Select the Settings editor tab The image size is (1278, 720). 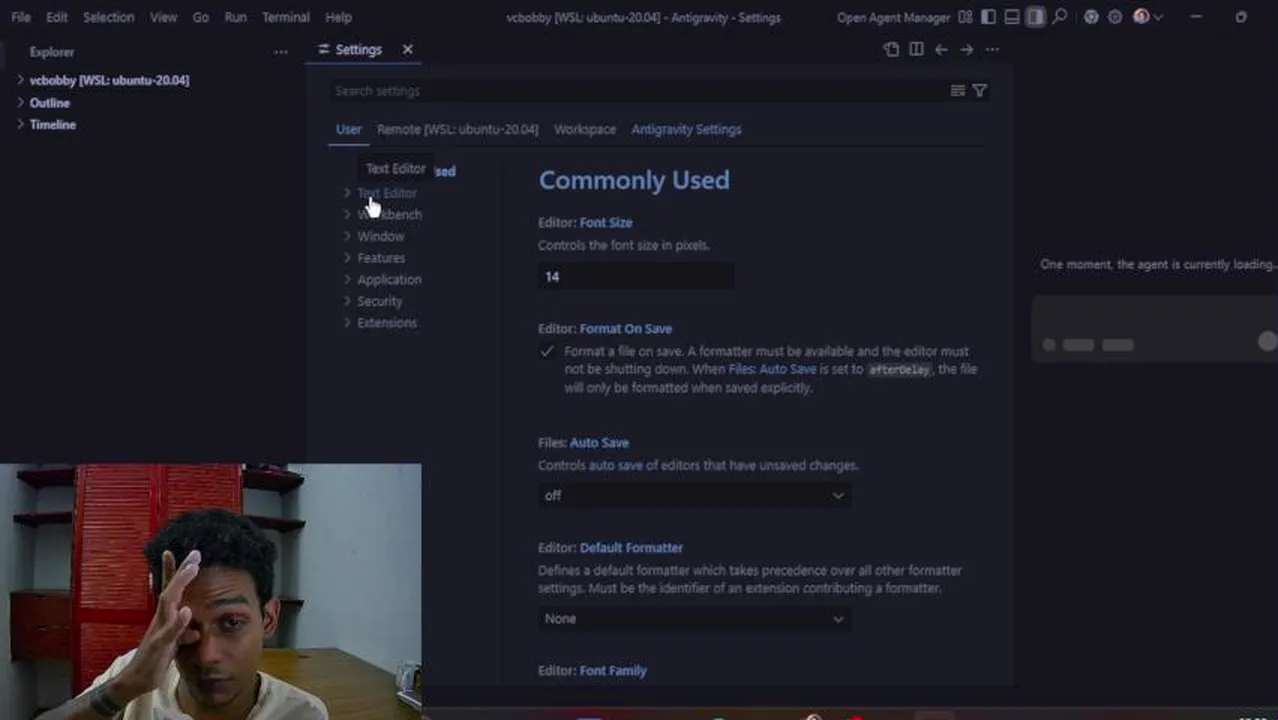pos(357,49)
